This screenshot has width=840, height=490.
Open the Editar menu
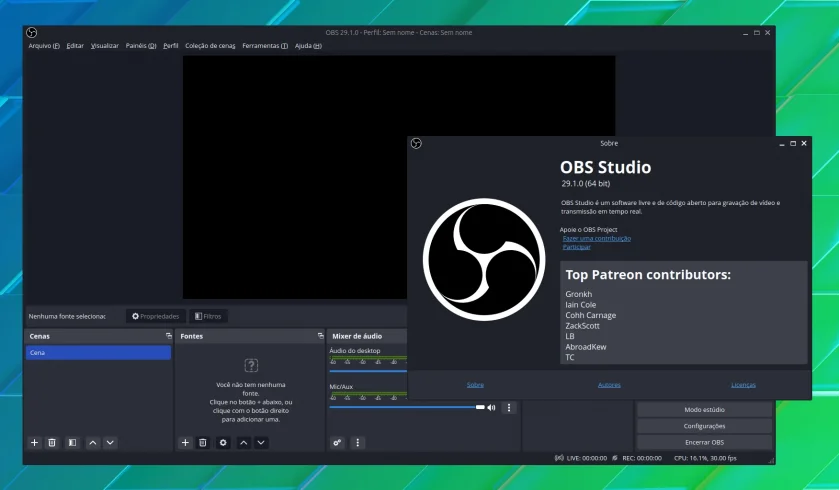click(x=75, y=46)
